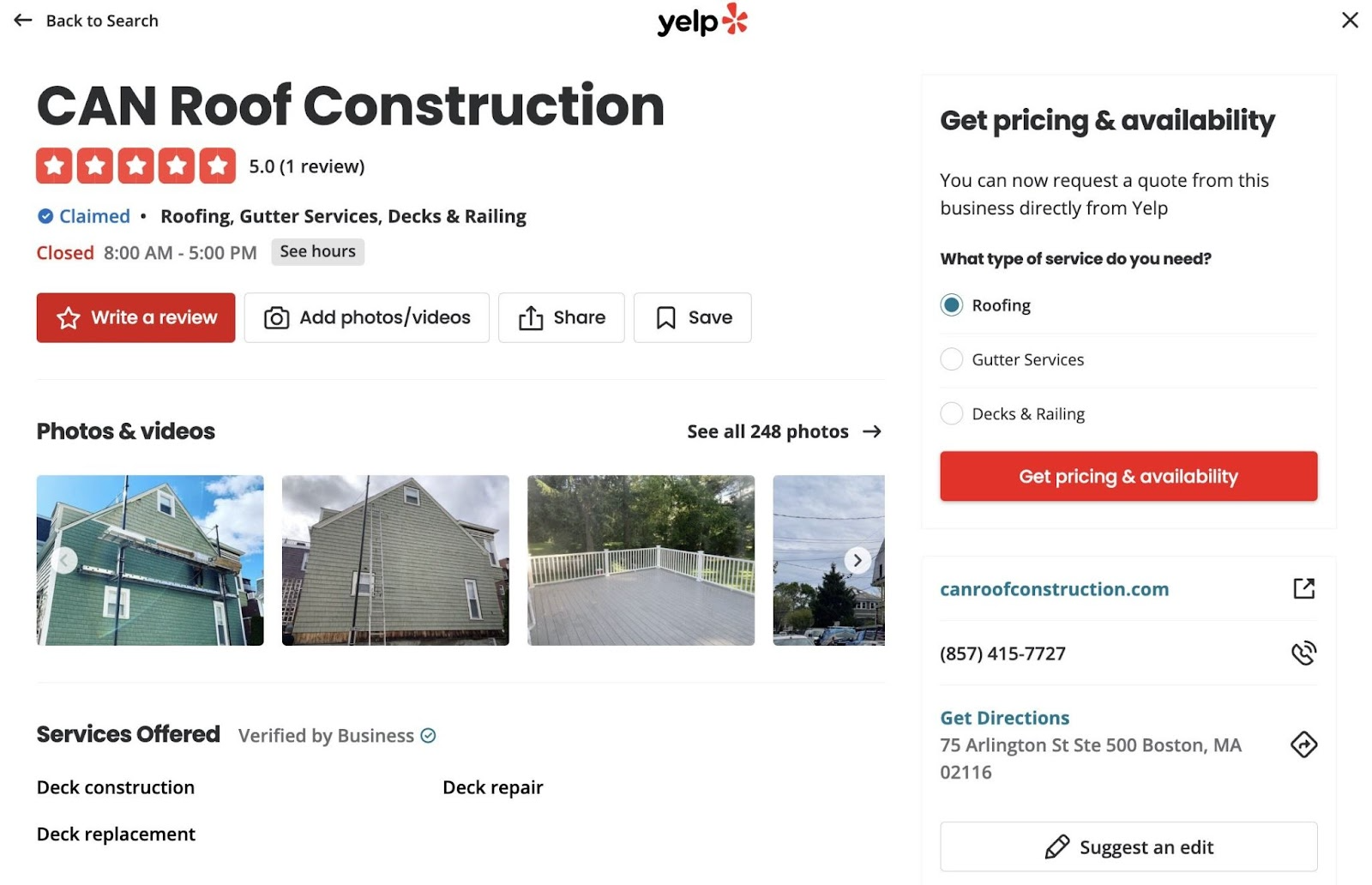Open the Roofing category link

(x=195, y=216)
